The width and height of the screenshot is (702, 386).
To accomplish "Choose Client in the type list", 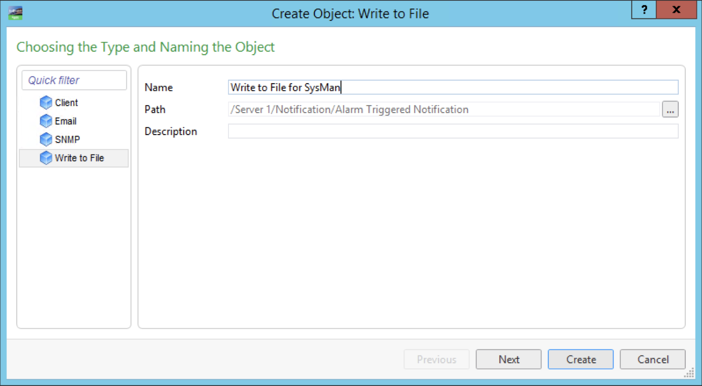I will point(66,103).
